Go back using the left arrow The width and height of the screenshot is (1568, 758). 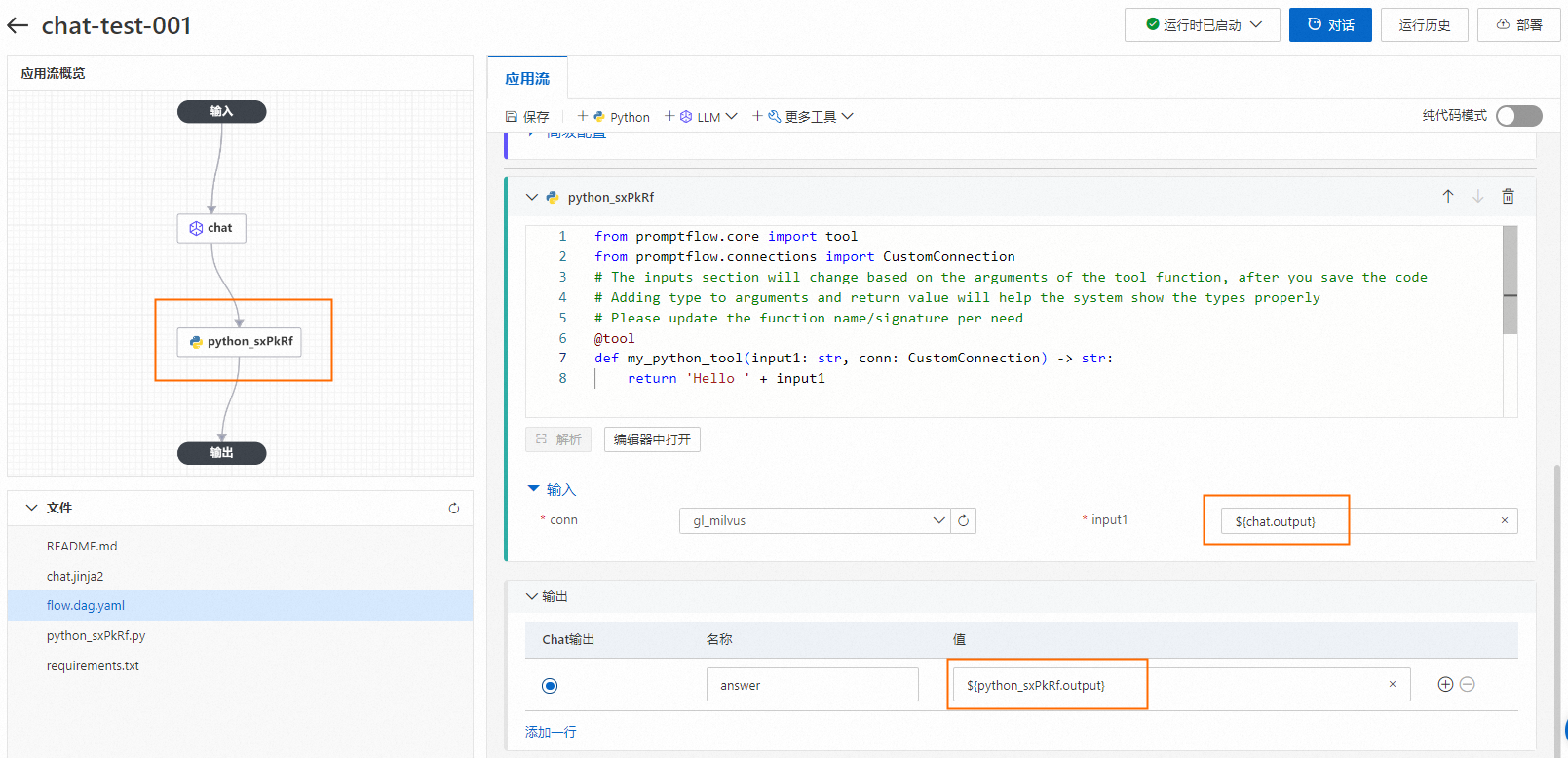[18, 25]
